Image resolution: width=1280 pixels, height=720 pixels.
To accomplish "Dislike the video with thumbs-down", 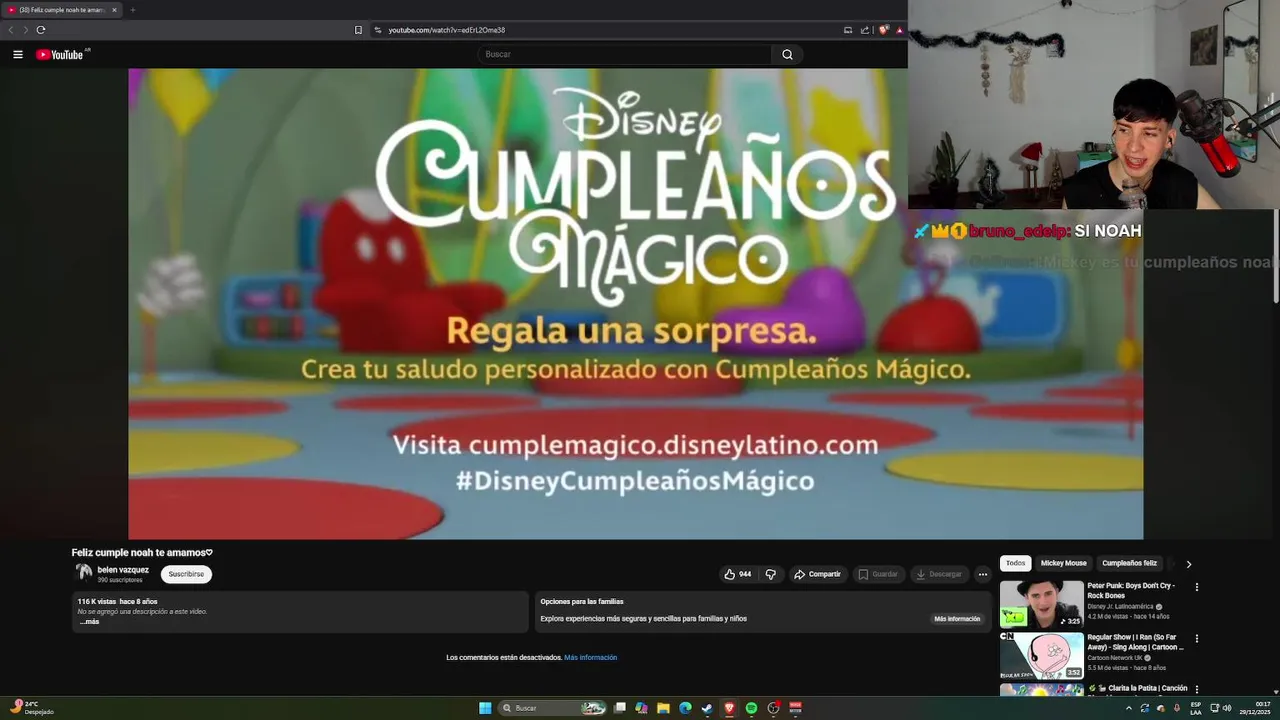I will (x=770, y=574).
